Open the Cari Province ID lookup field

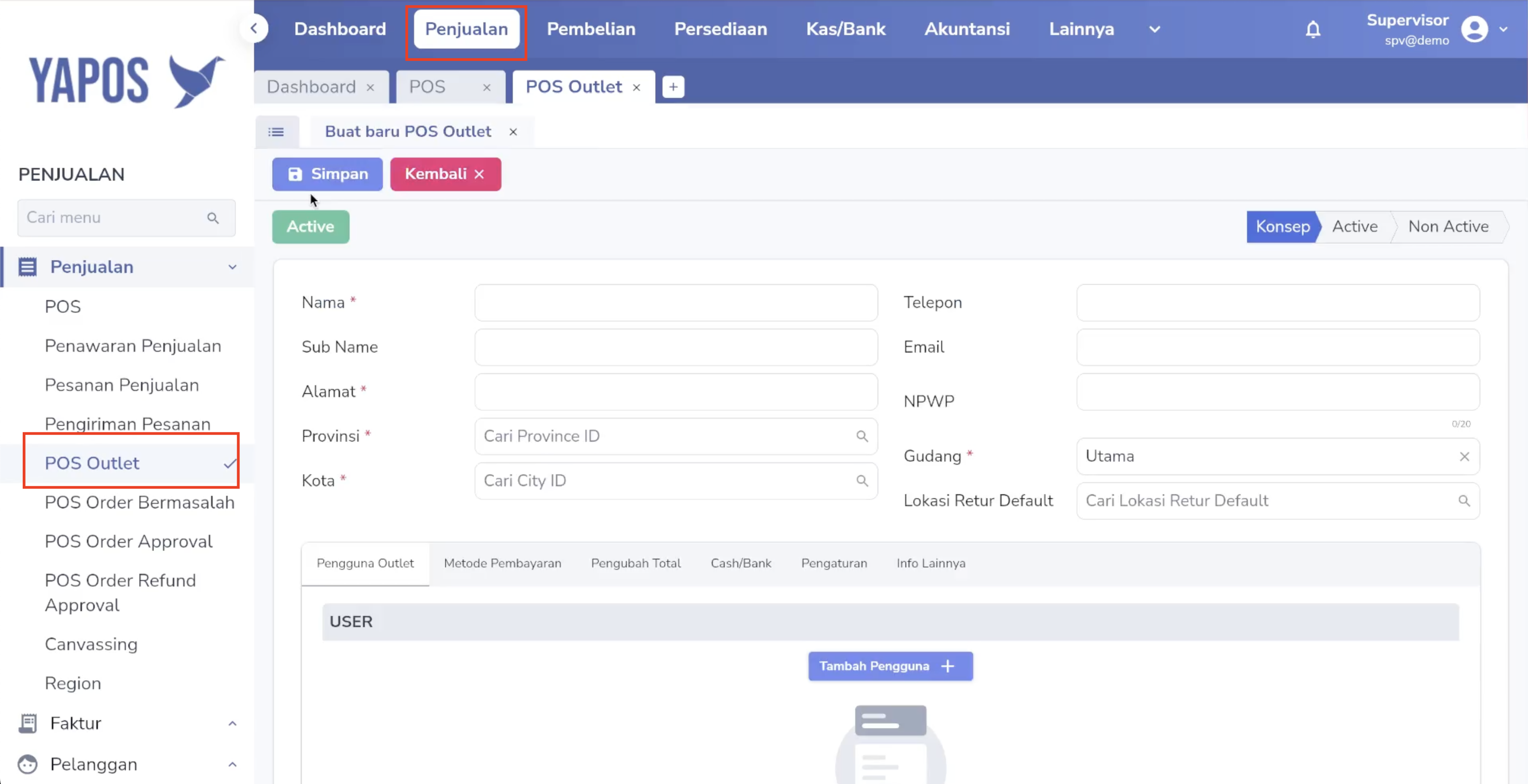676,436
